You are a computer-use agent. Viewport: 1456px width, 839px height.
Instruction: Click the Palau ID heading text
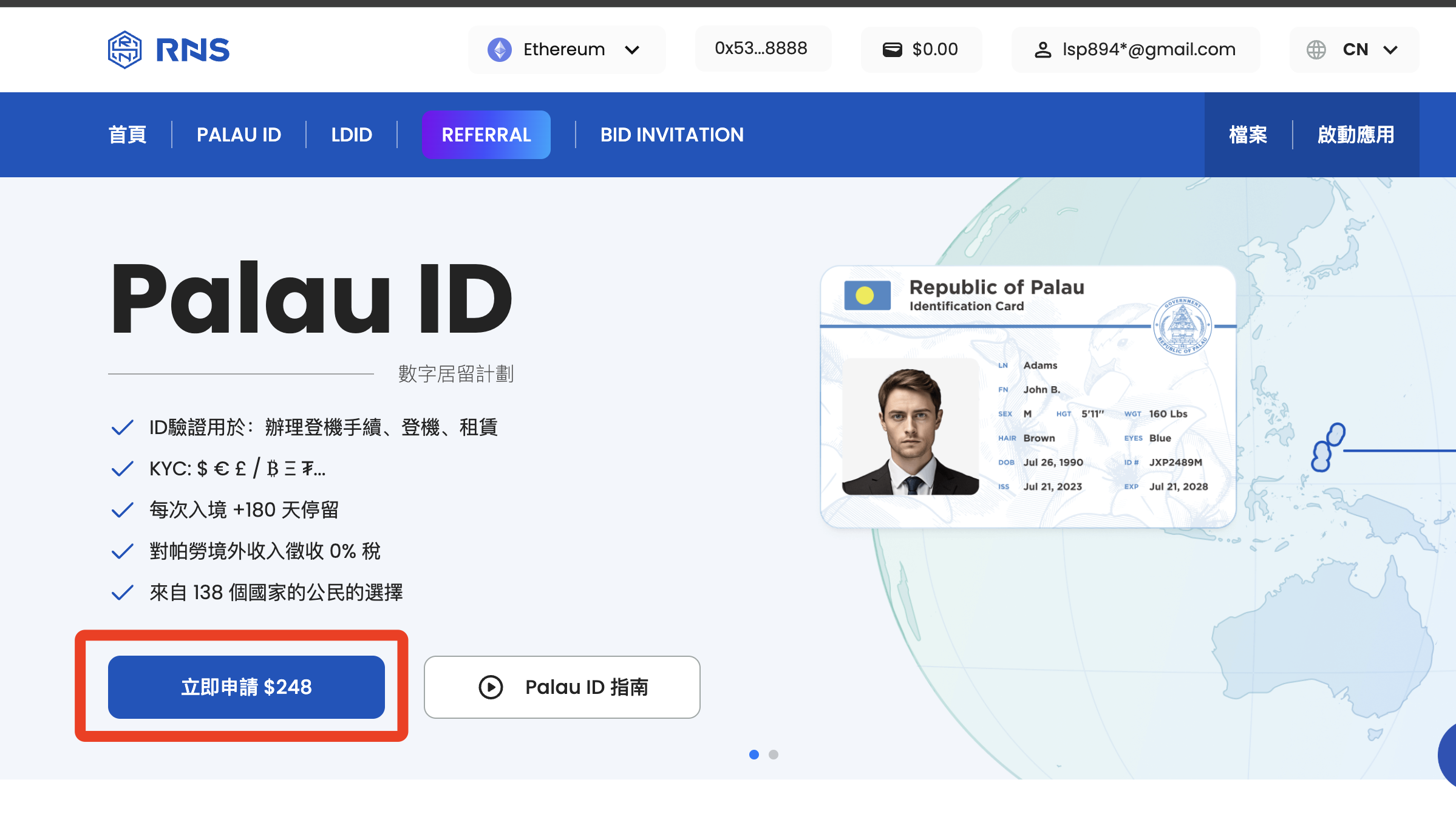pyautogui.click(x=311, y=298)
